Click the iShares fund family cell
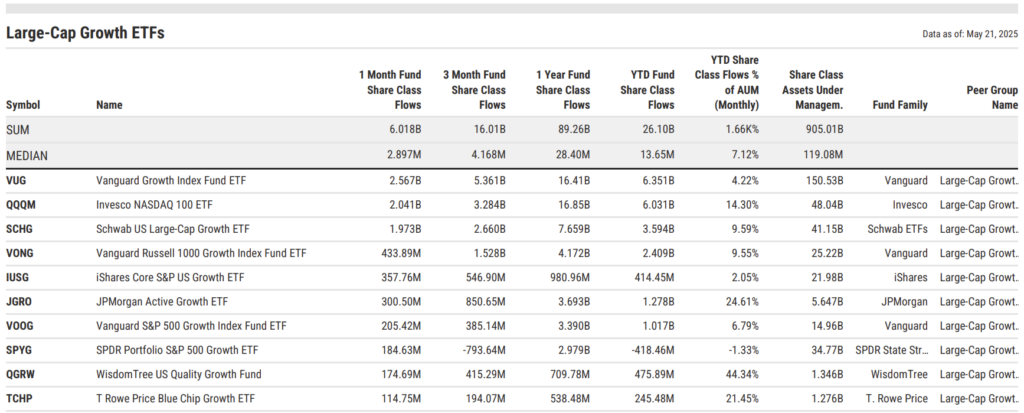 click(910, 278)
